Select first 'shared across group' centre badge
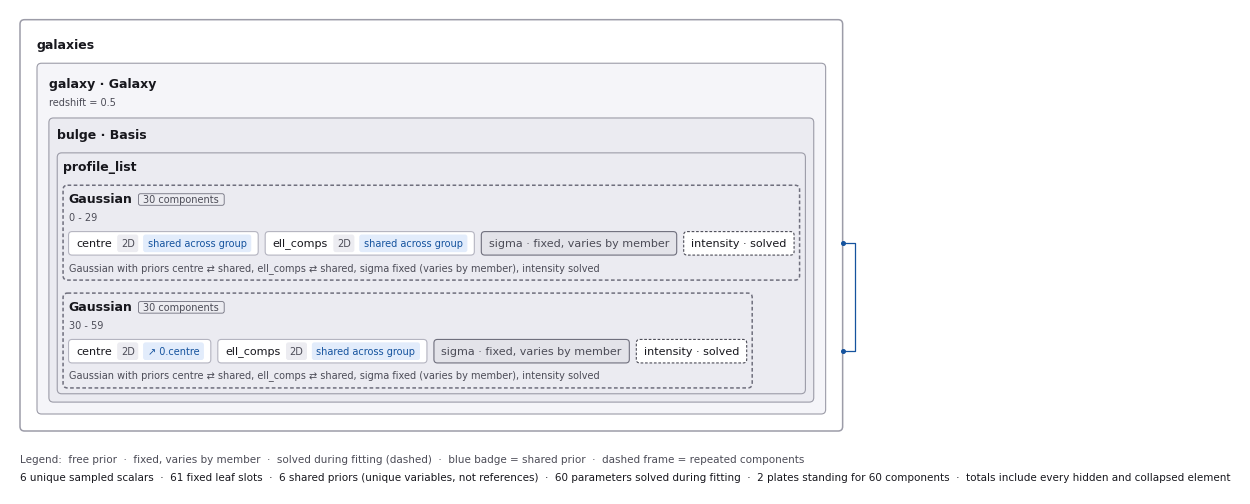1250x504 pixels. click(x=197, y=244)
